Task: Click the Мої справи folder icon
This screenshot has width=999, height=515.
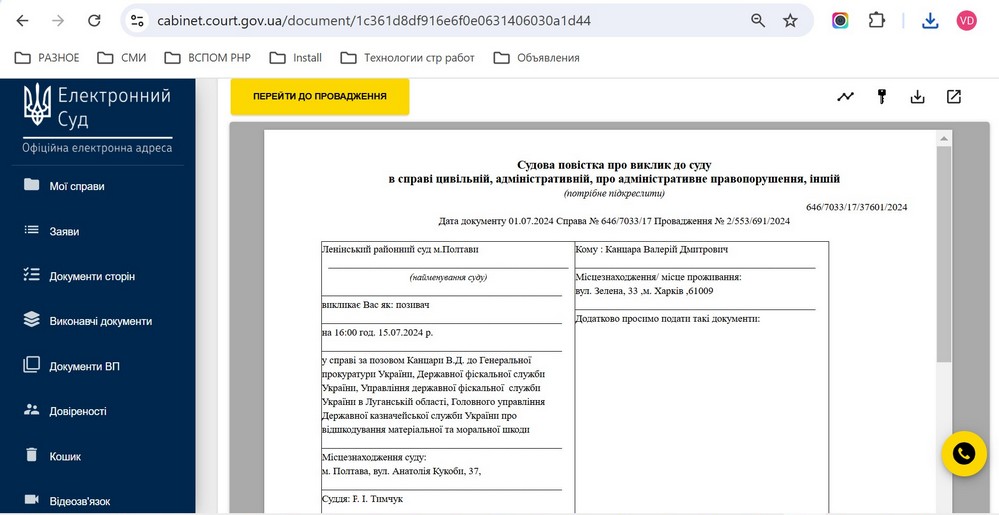Action: pos(31,185)
